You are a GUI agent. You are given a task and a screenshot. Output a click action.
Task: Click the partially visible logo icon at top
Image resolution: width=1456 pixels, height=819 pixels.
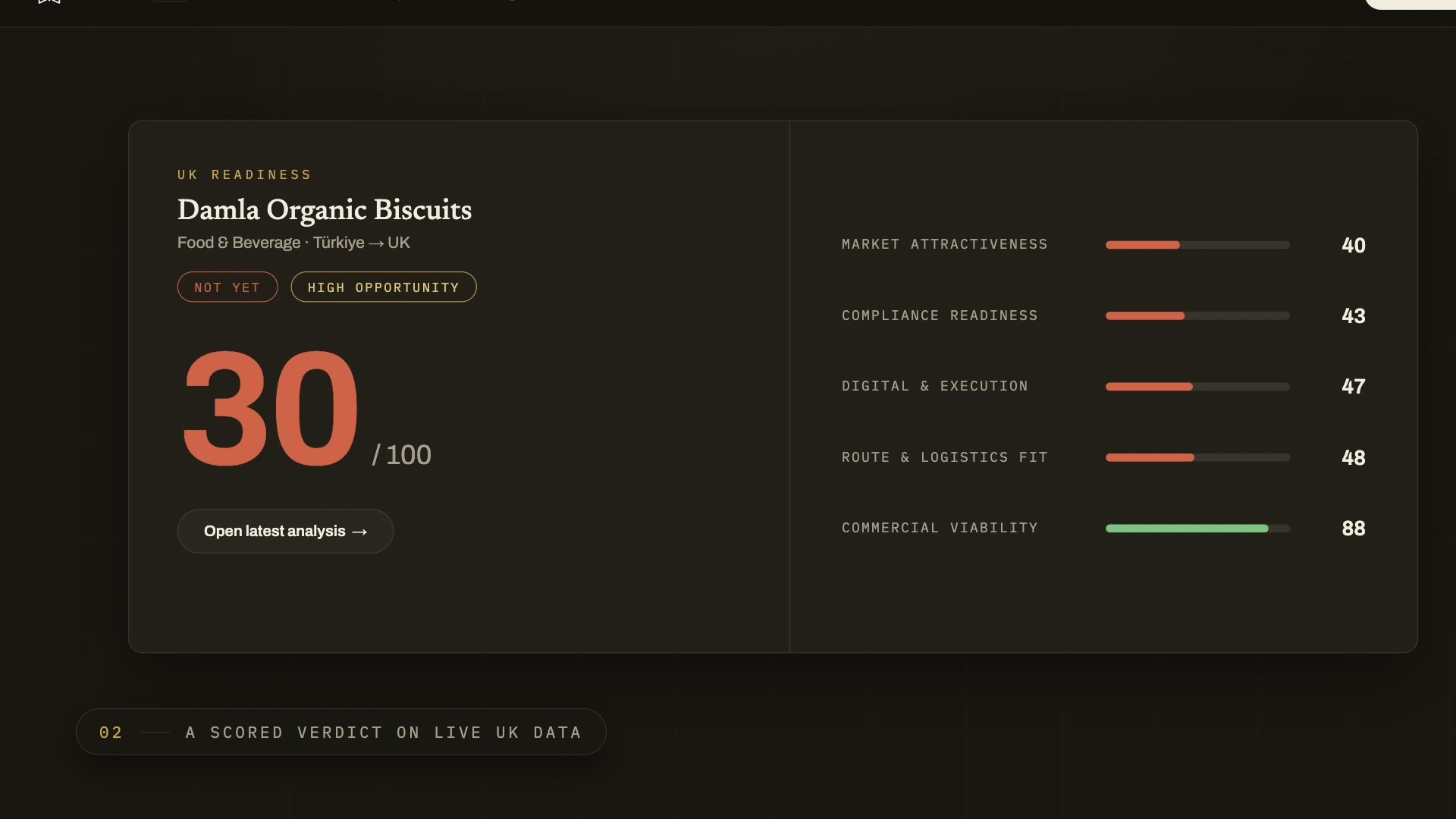pos(49,2)
